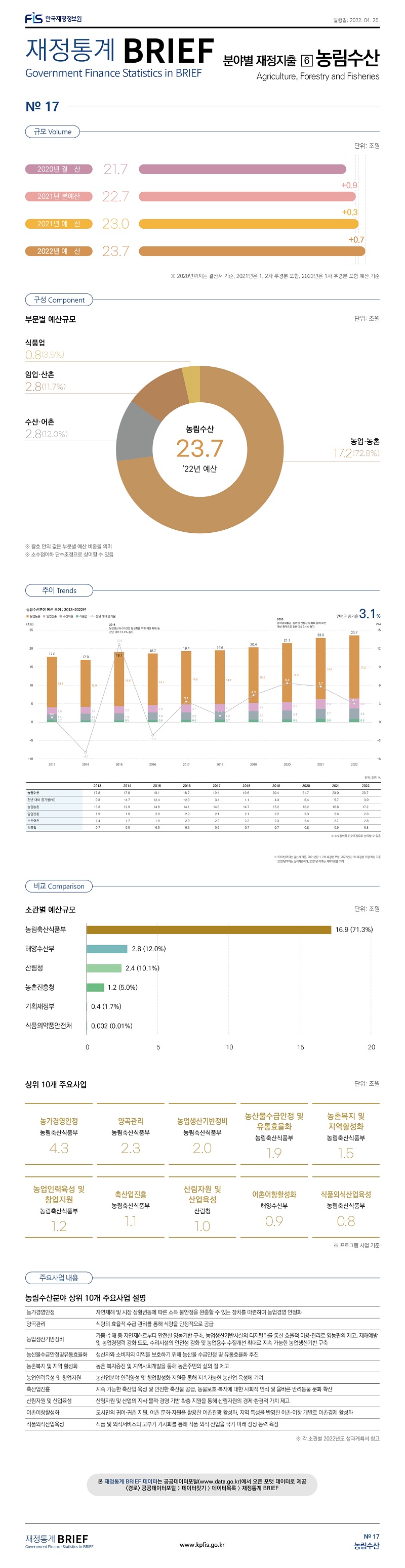Click the FIS 한국재정정보원 logo
The width and height of the screenshot is (405, 1568).
coord(53,19)
